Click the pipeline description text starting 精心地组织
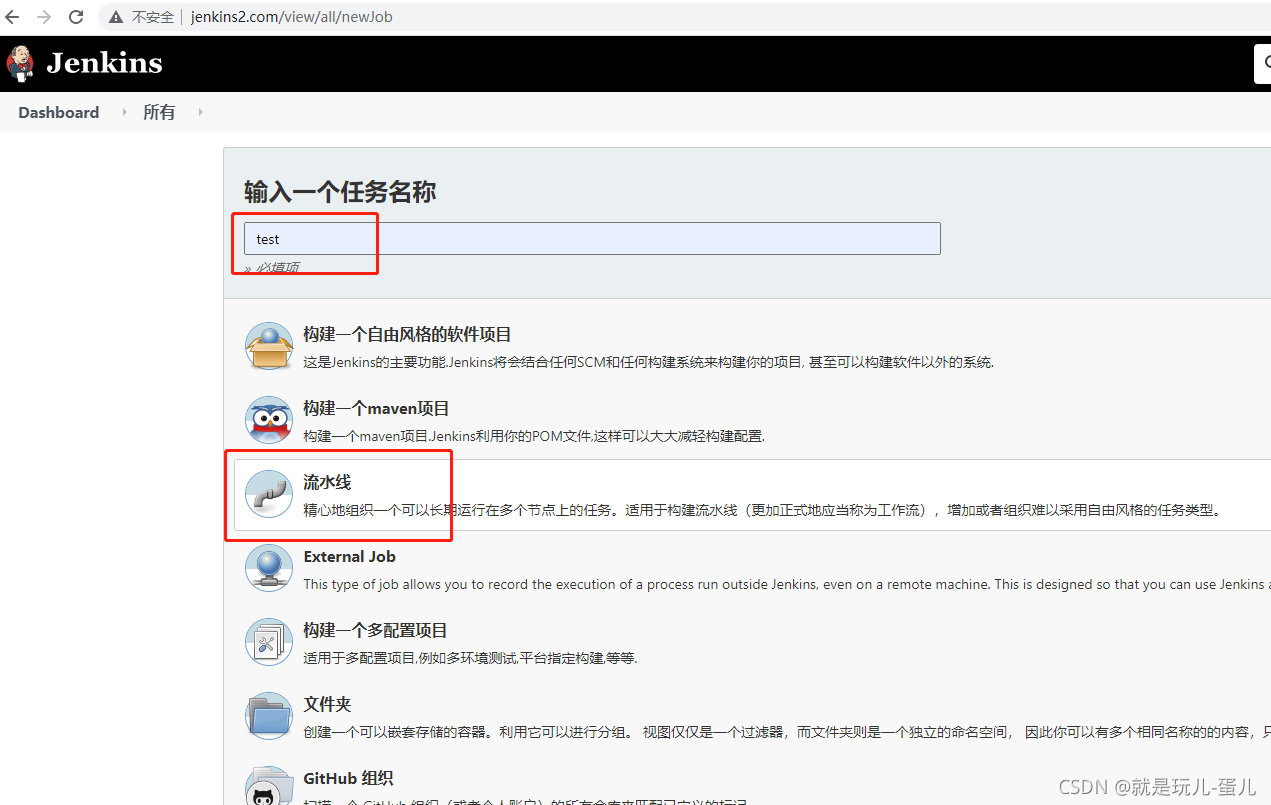The height and width of the screenshot is (805, 1271). click(x=763, y=510)
